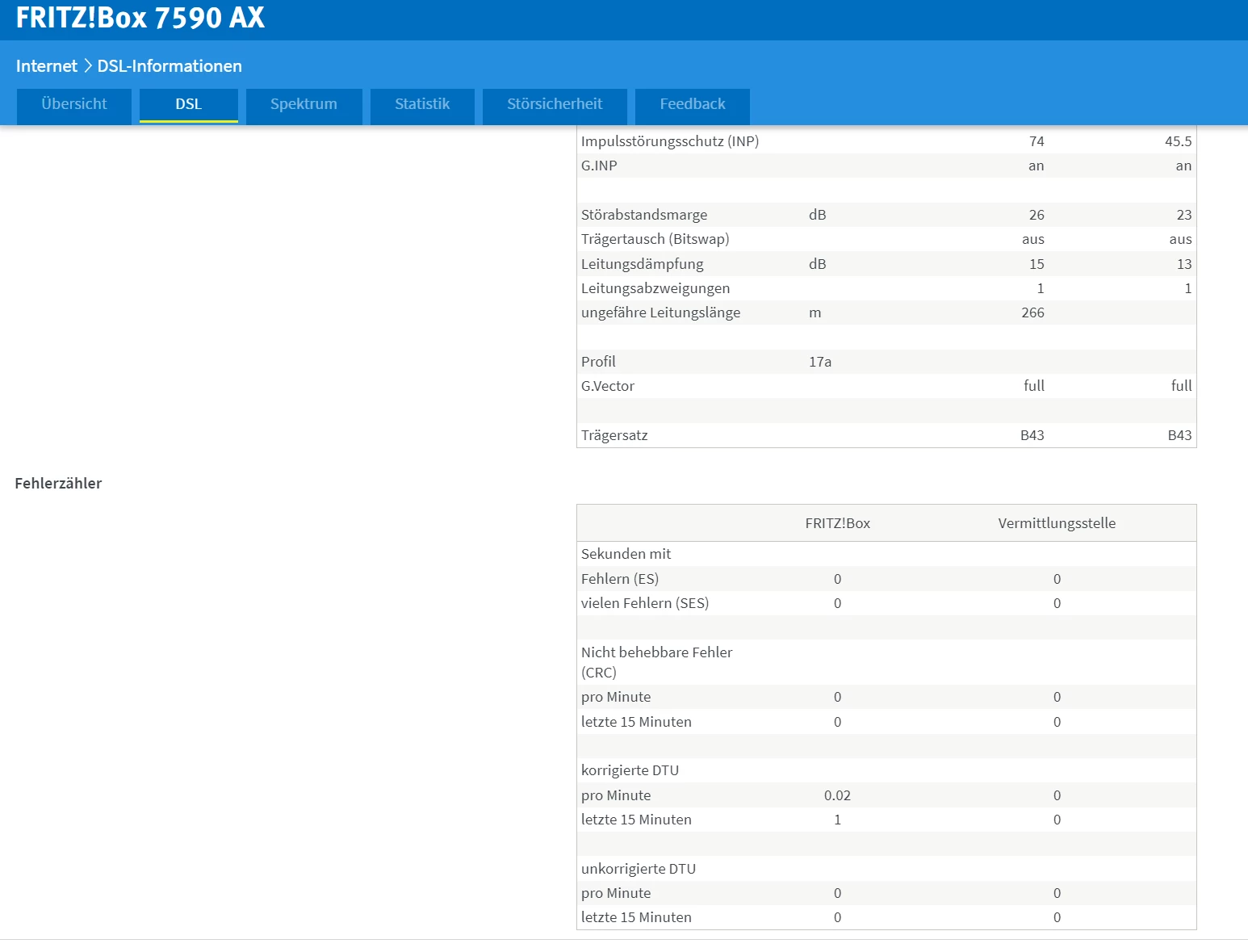Click the INP value 74
Image resolution: width=1248 pixels, height=952 pixels.
(1037, 141)
